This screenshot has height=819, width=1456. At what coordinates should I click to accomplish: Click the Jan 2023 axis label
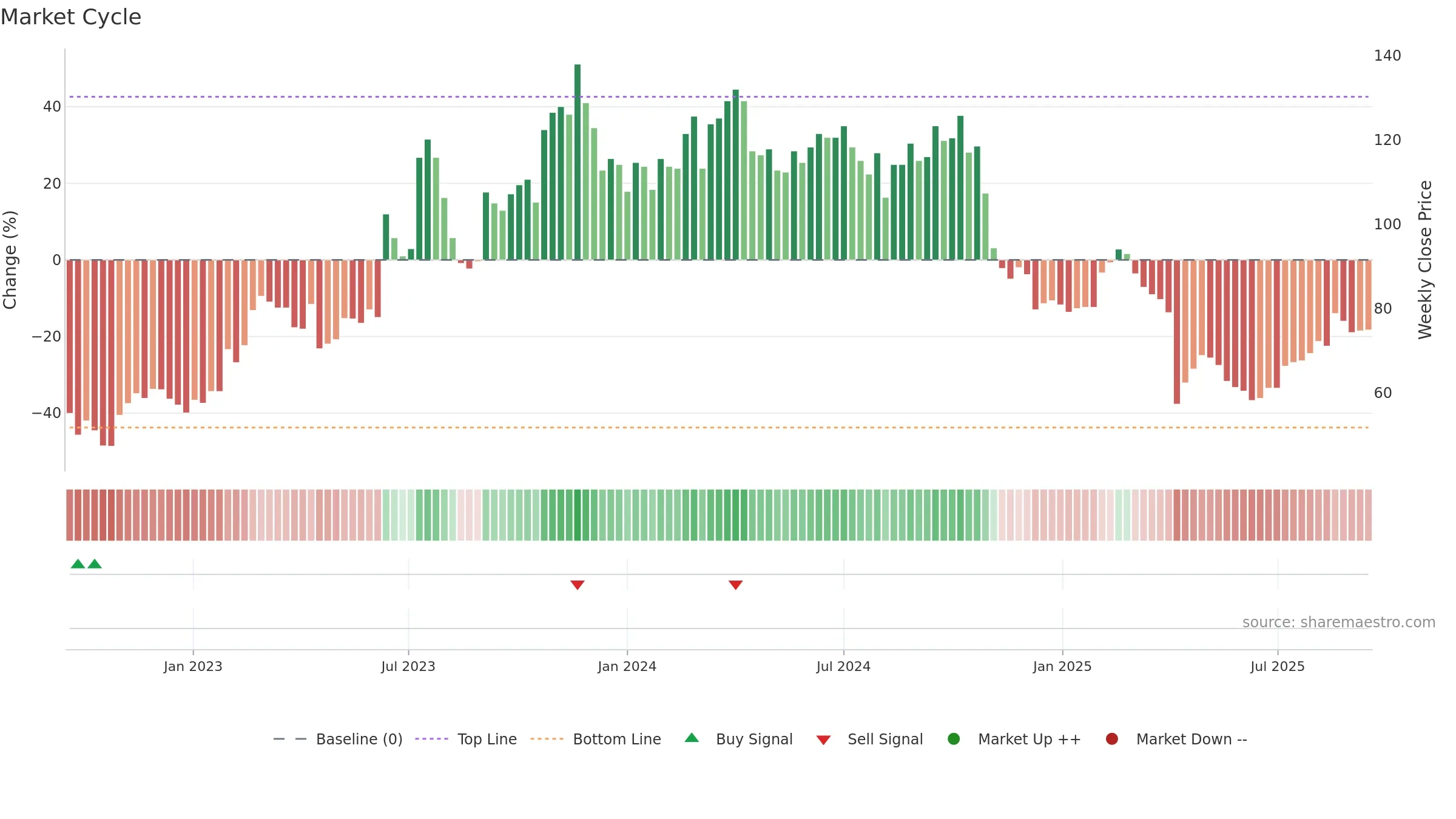tap(193, 666)
